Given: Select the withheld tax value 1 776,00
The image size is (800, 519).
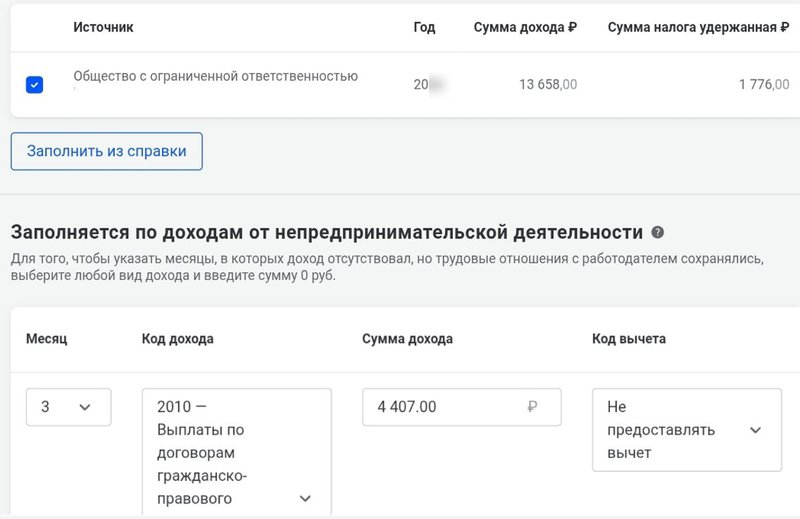Looking at the screenshot, I should pyautogui.click(x=764, y=84).
